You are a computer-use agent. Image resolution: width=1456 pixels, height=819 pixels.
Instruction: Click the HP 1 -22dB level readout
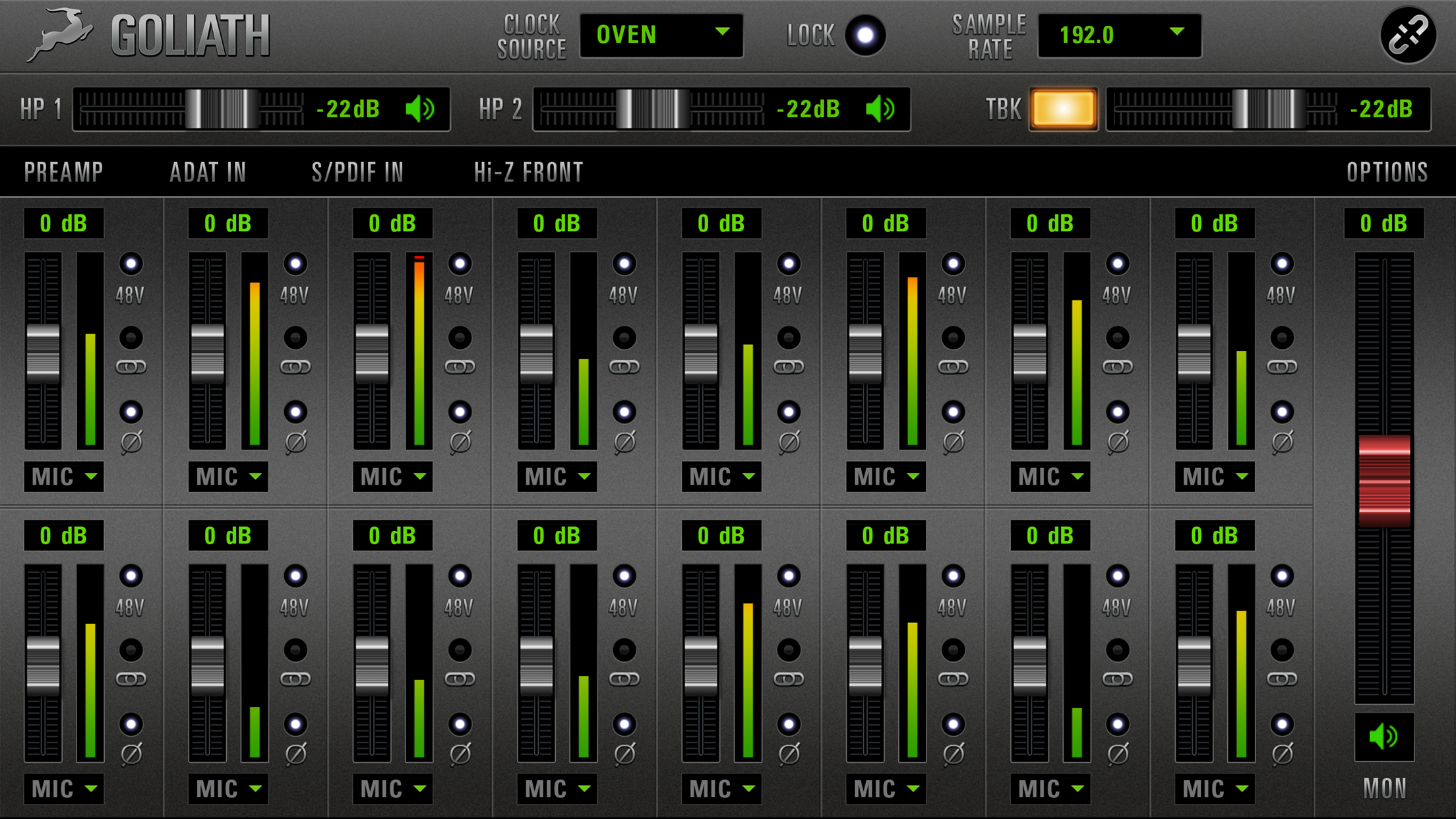[x=348, y=109]
